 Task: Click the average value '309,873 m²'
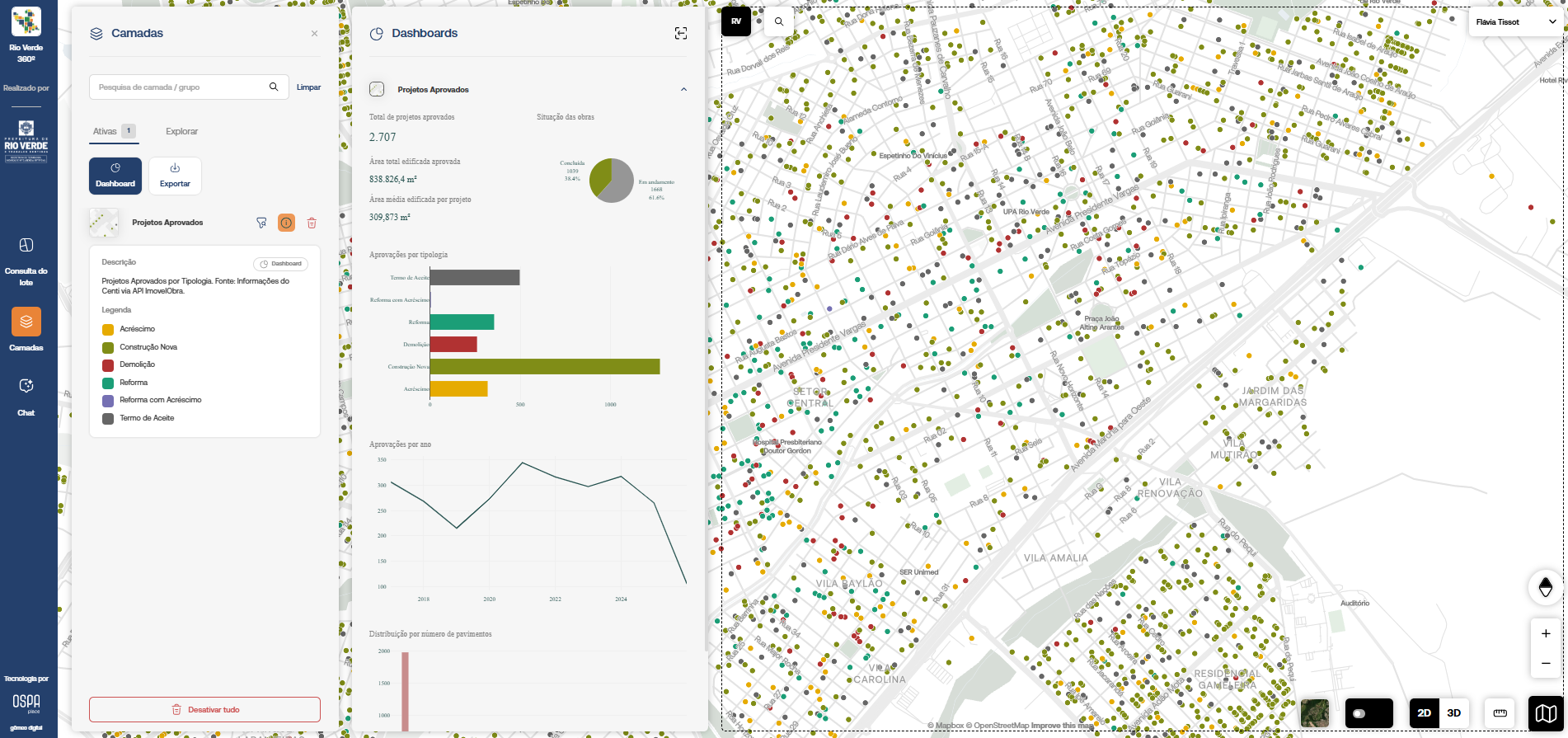(390, 217)
